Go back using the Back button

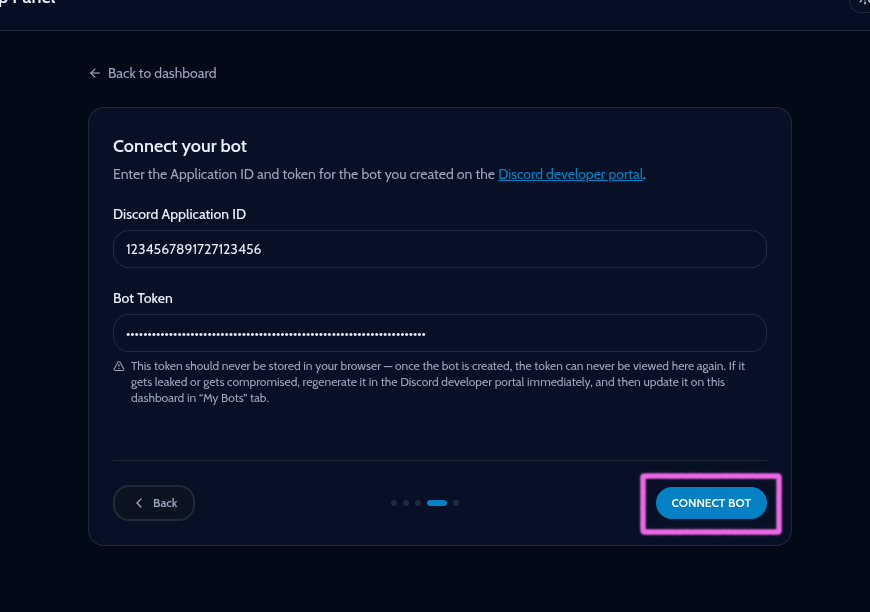point(154,503)
